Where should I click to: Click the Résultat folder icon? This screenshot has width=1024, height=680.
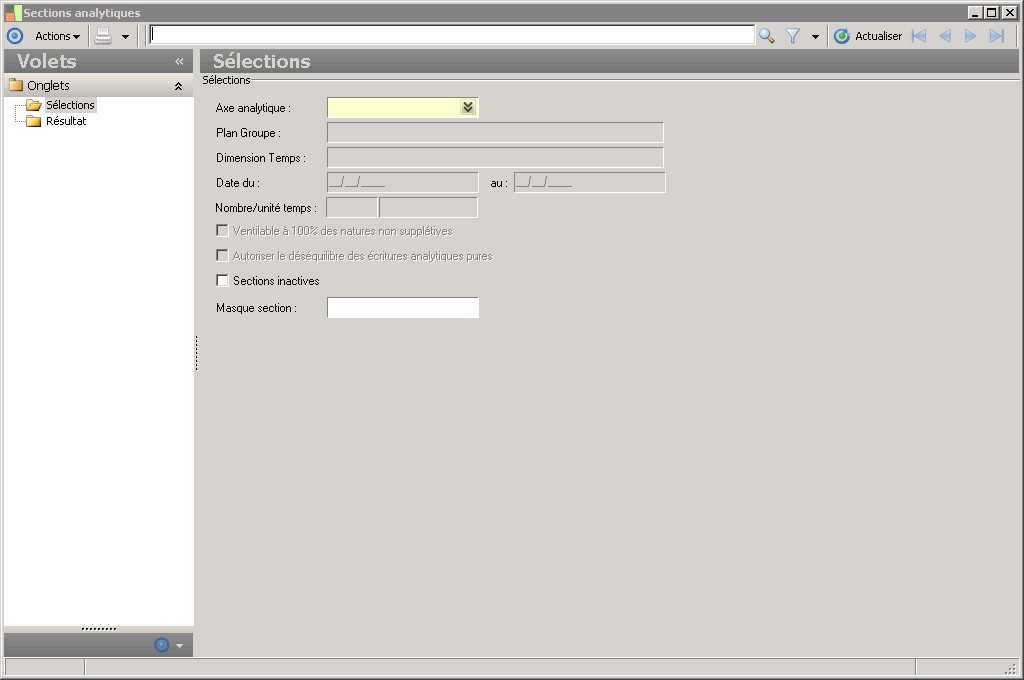(x=33, y=121)
